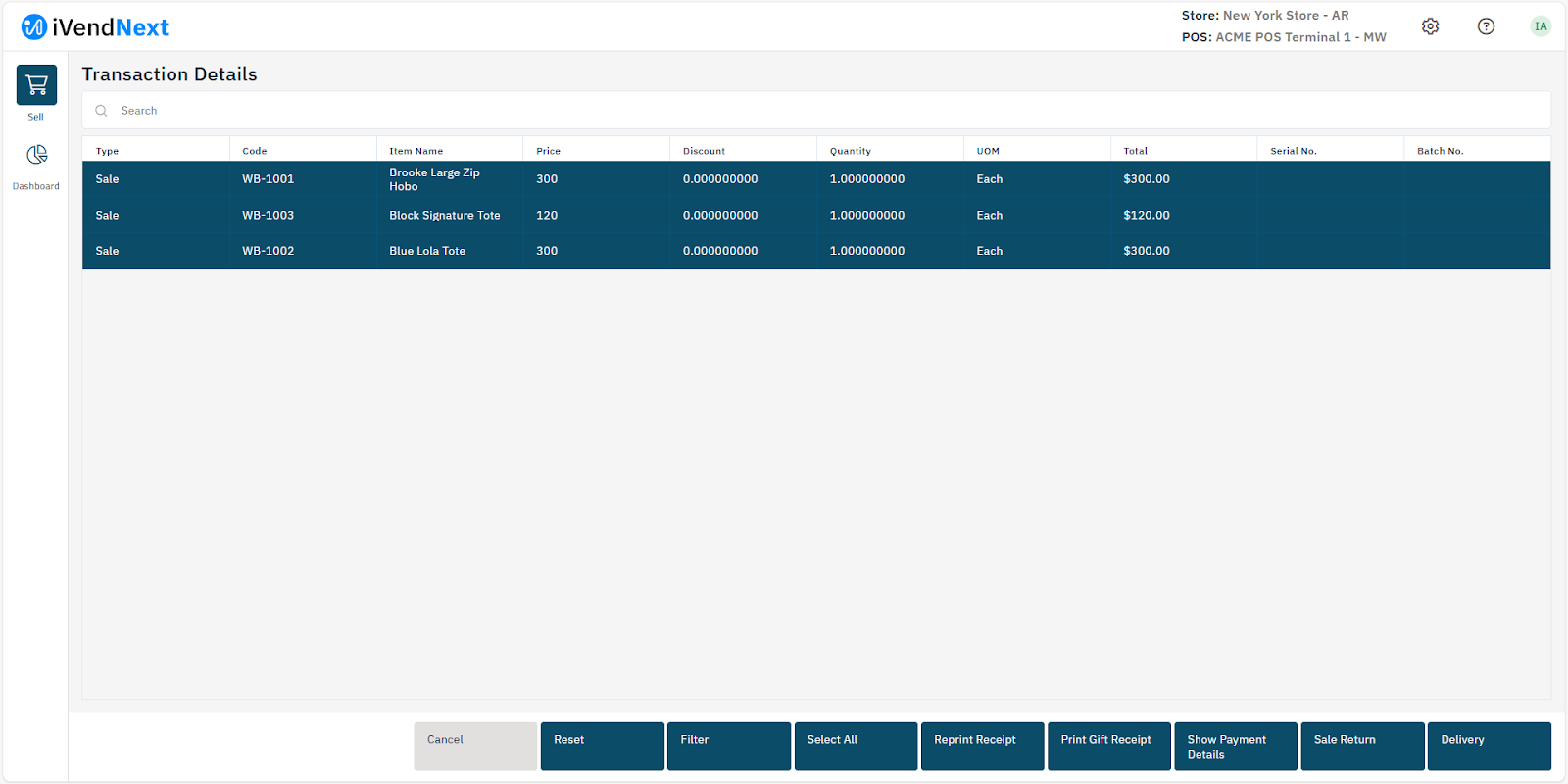Open the IA user avatar menu

[1541, 26]
